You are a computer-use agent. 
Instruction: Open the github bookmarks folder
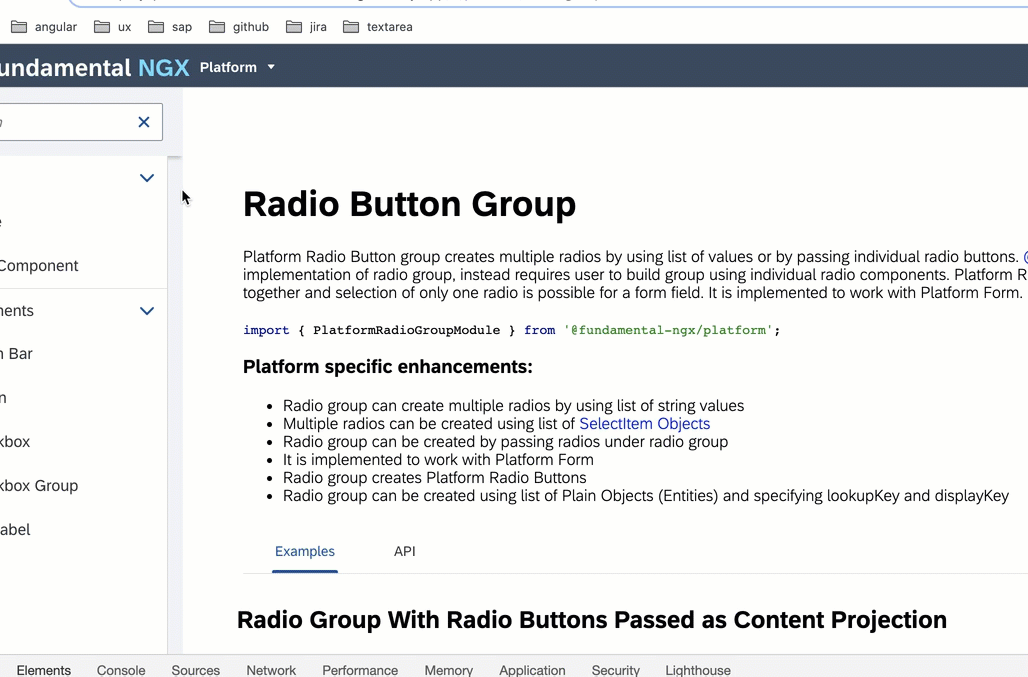click(x=239, y=27)
